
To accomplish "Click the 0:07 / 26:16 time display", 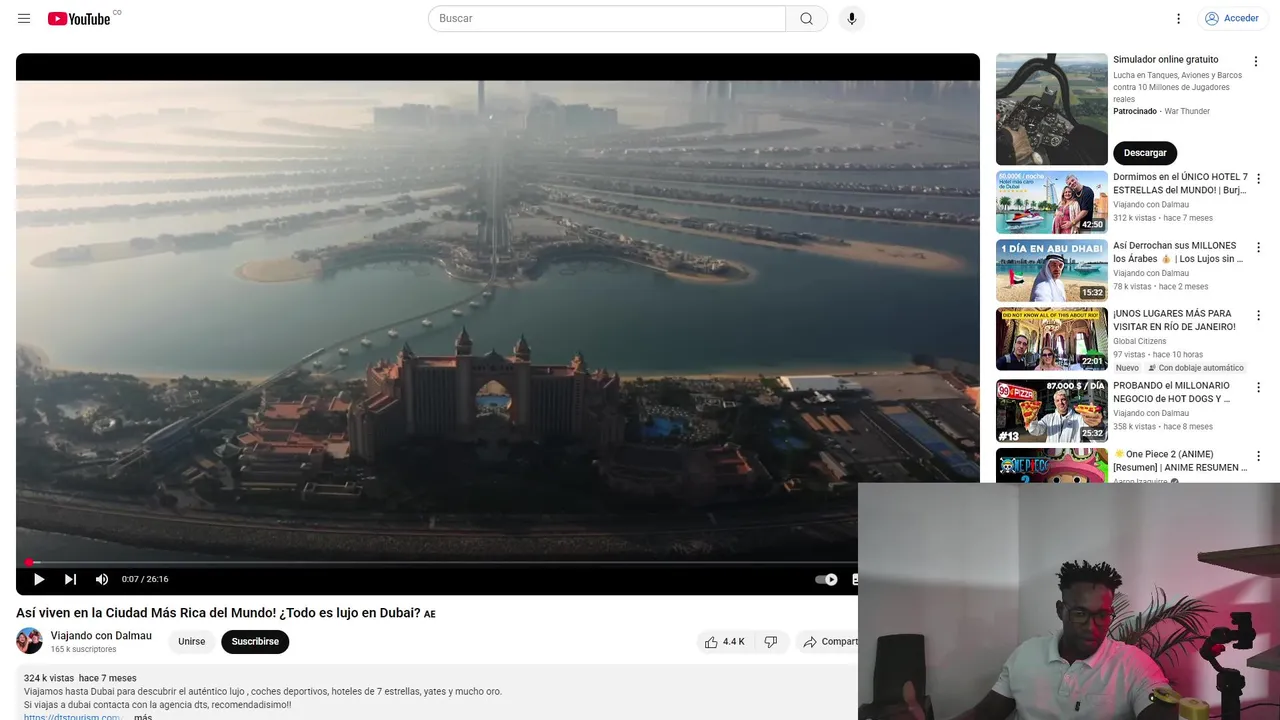I will [145, 579].
